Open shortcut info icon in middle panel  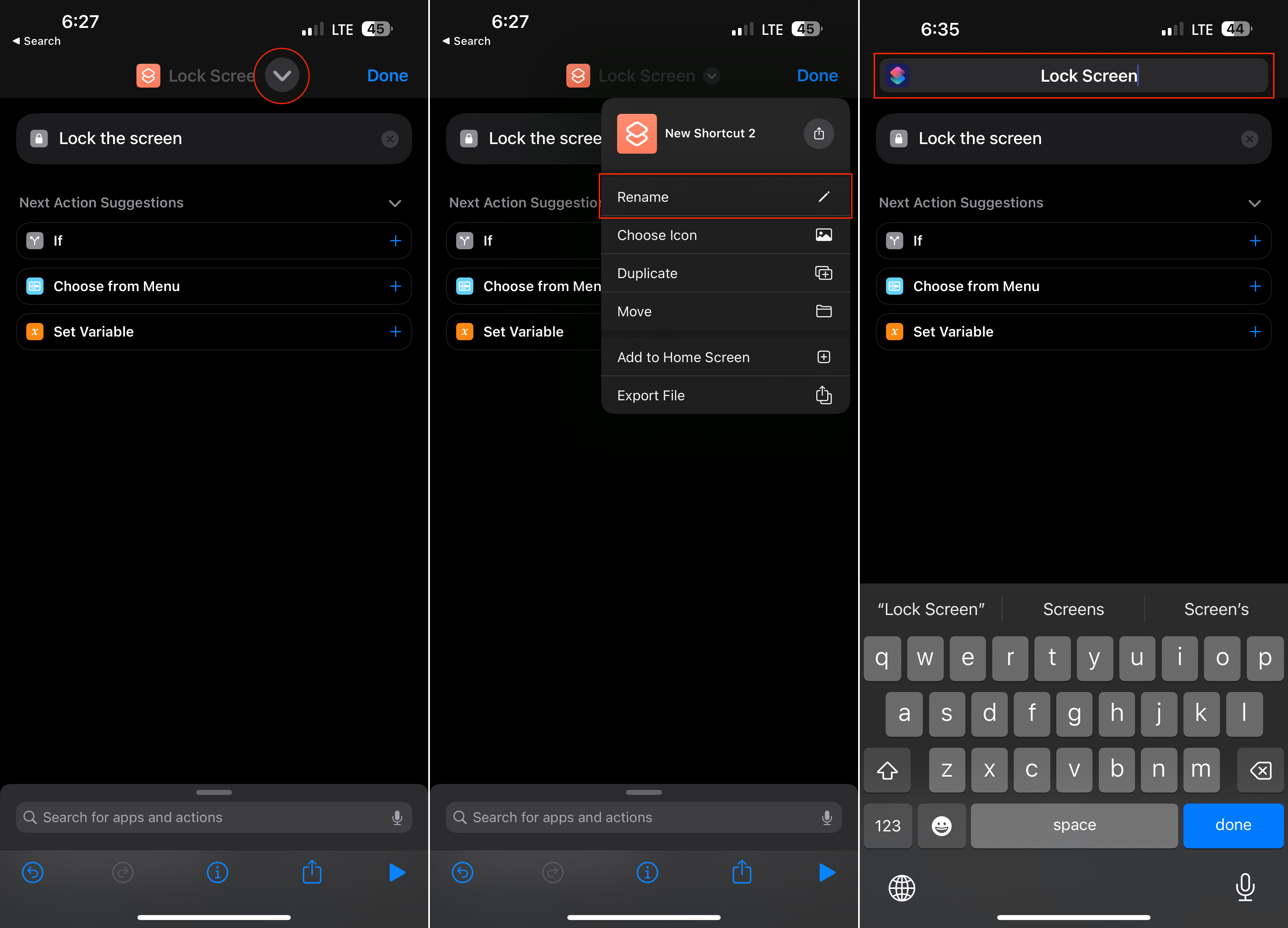pos(647,872)
